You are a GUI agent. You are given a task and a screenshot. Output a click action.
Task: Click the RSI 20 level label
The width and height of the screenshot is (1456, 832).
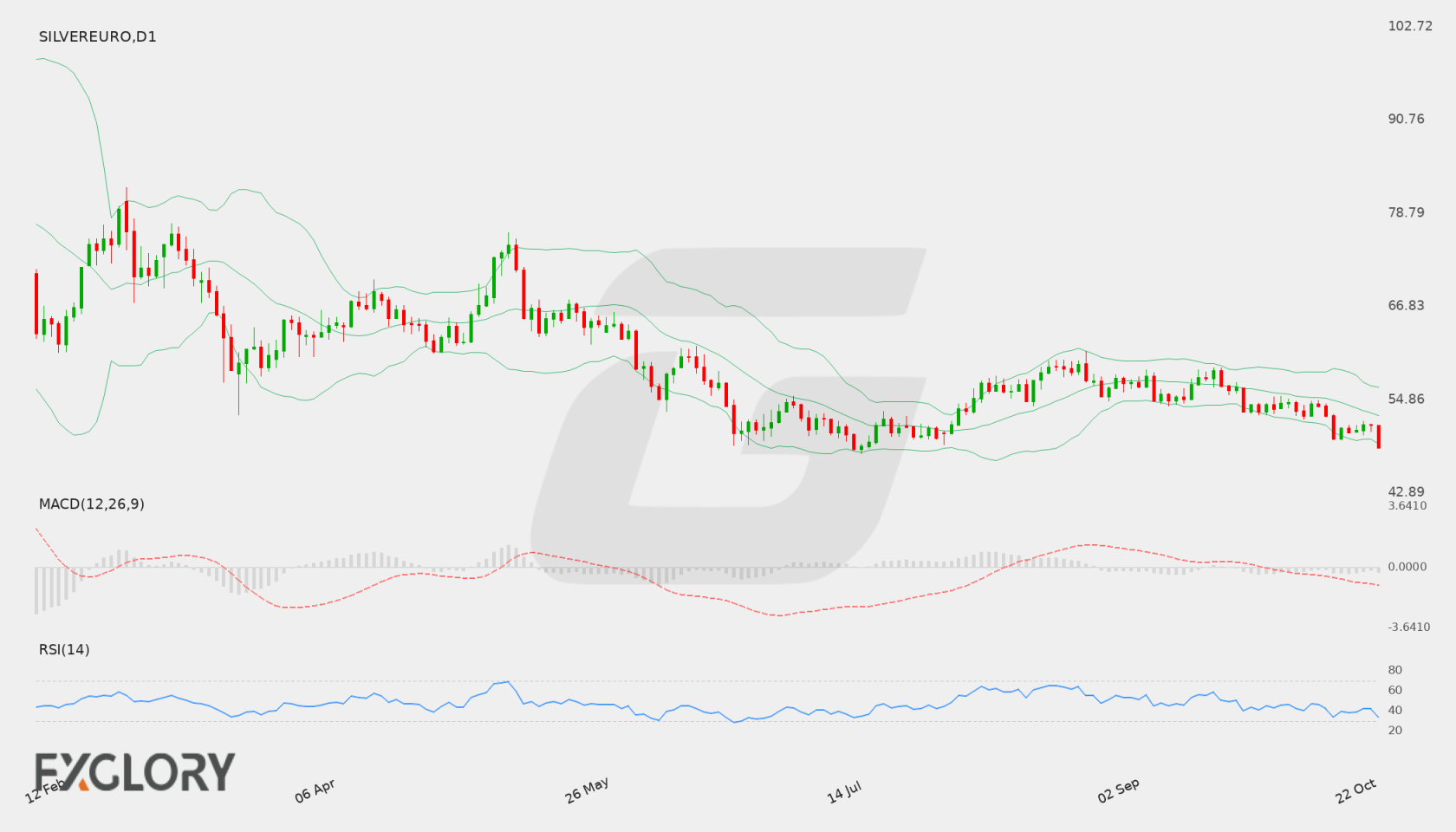1394,730
